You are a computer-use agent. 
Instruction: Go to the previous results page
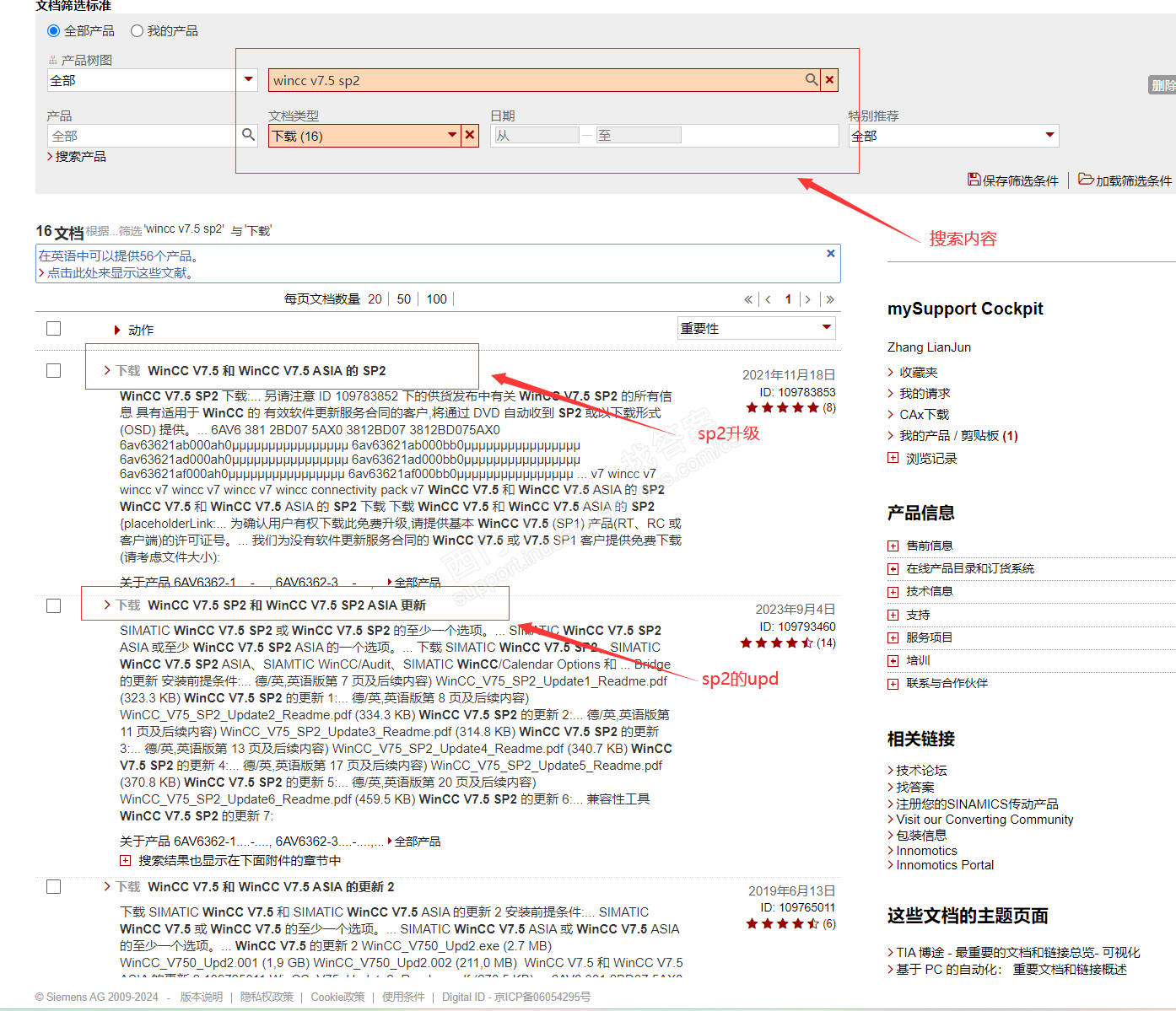(x=768, y=299)
